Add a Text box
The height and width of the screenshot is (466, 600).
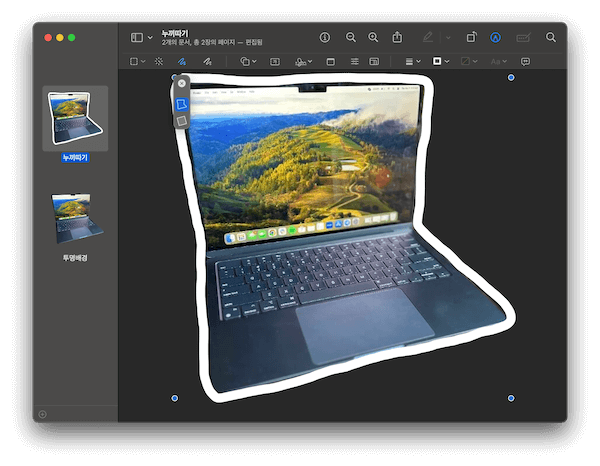(x=275, y=62)
